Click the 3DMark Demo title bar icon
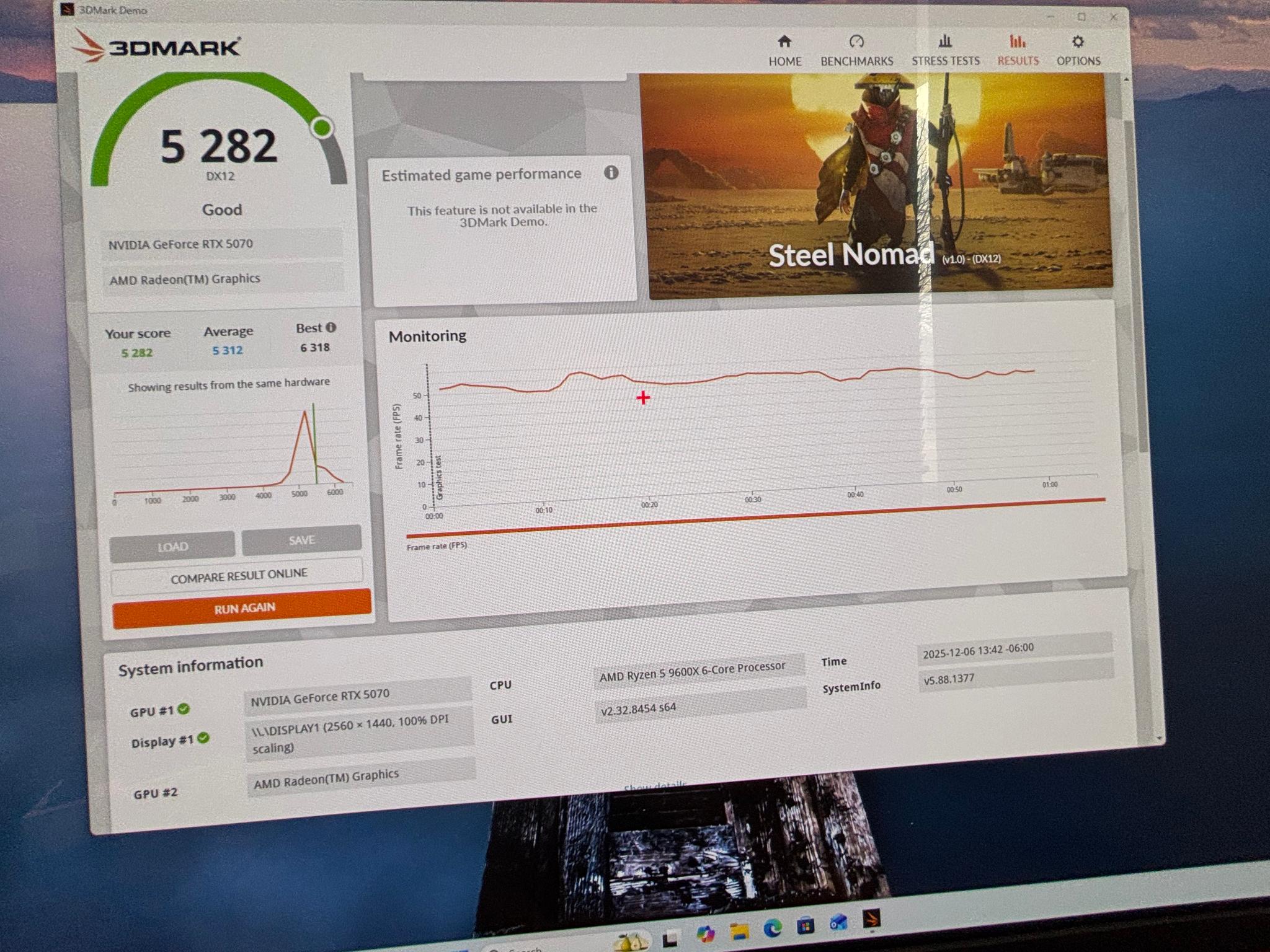The height and width of the screenshot is (952, 1270). coord(68,9)
